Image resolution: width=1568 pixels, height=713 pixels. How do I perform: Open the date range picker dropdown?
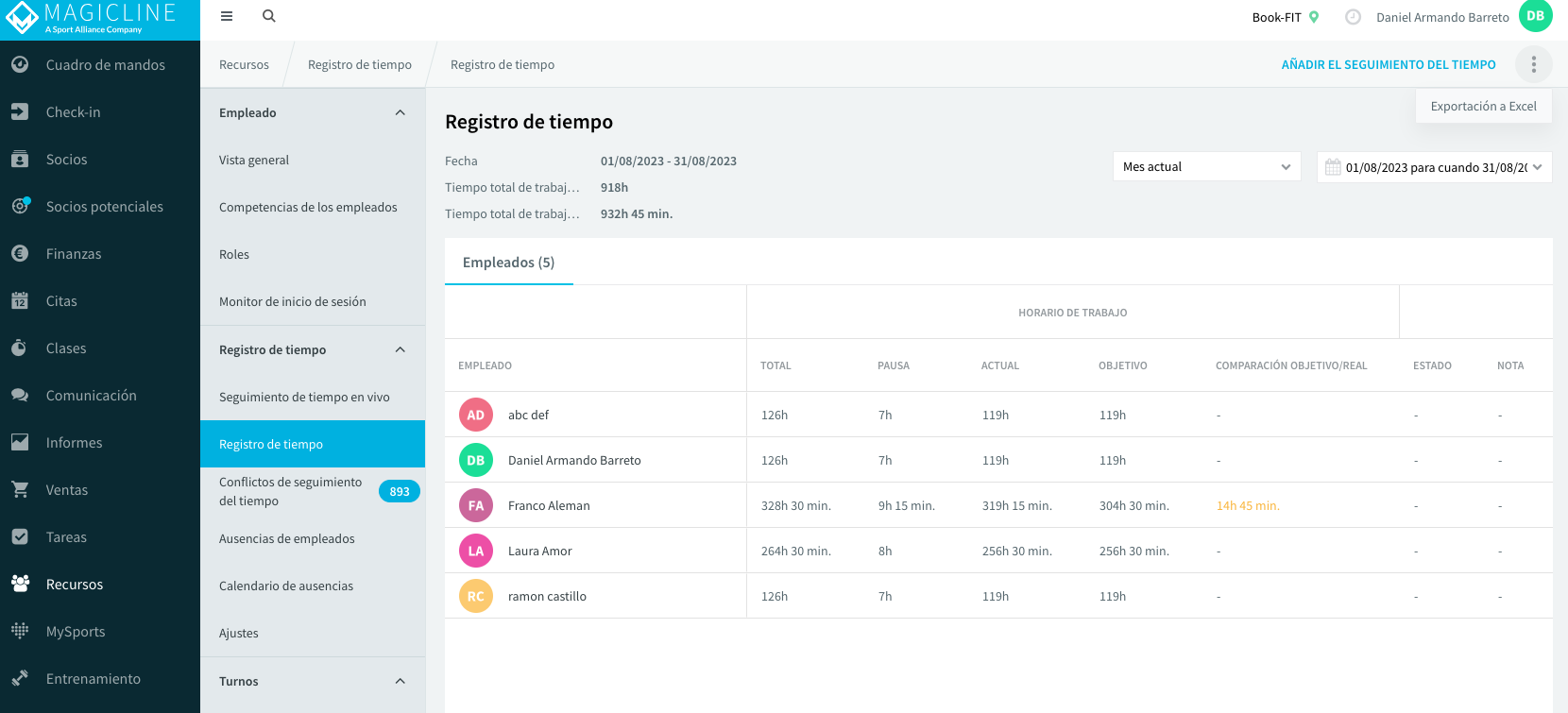1435,167
